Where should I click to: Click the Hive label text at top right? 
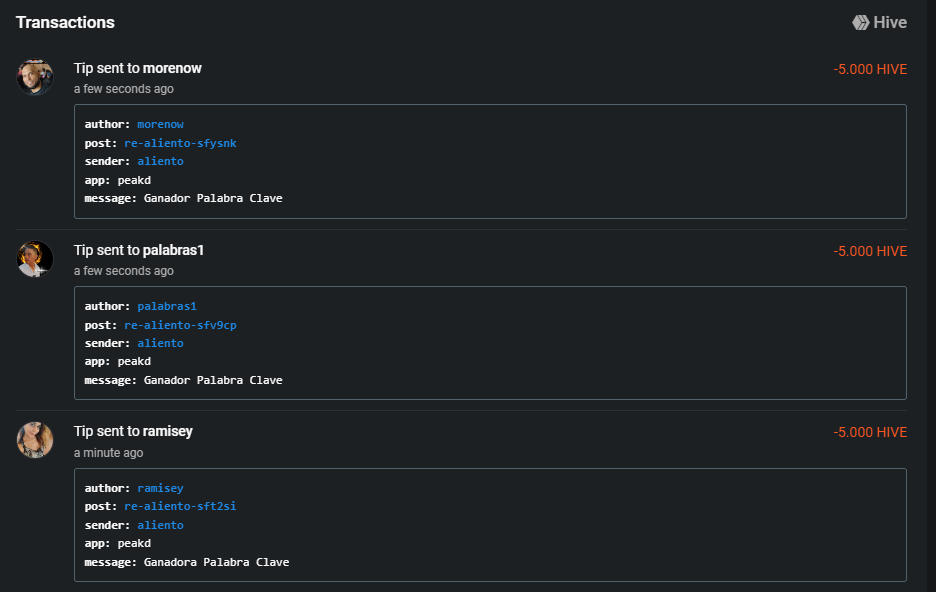(x=890, y=23)
